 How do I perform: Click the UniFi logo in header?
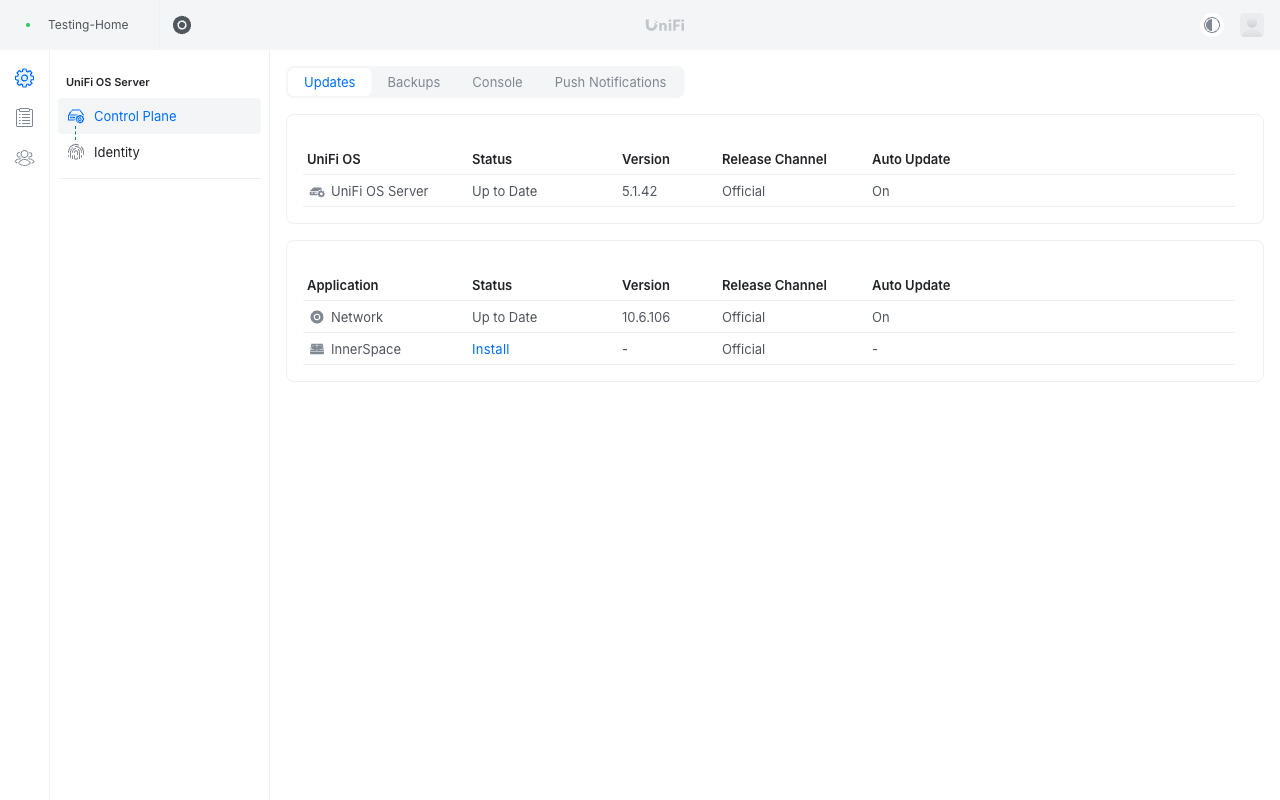665,25
